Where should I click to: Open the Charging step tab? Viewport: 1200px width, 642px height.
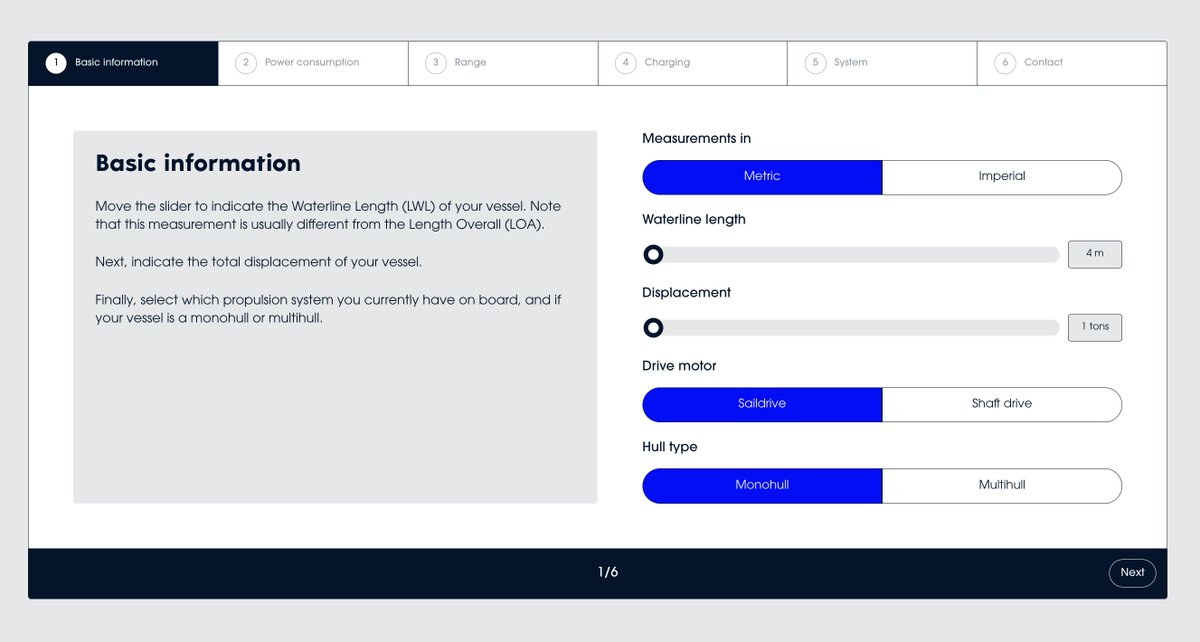coord(693,63)
